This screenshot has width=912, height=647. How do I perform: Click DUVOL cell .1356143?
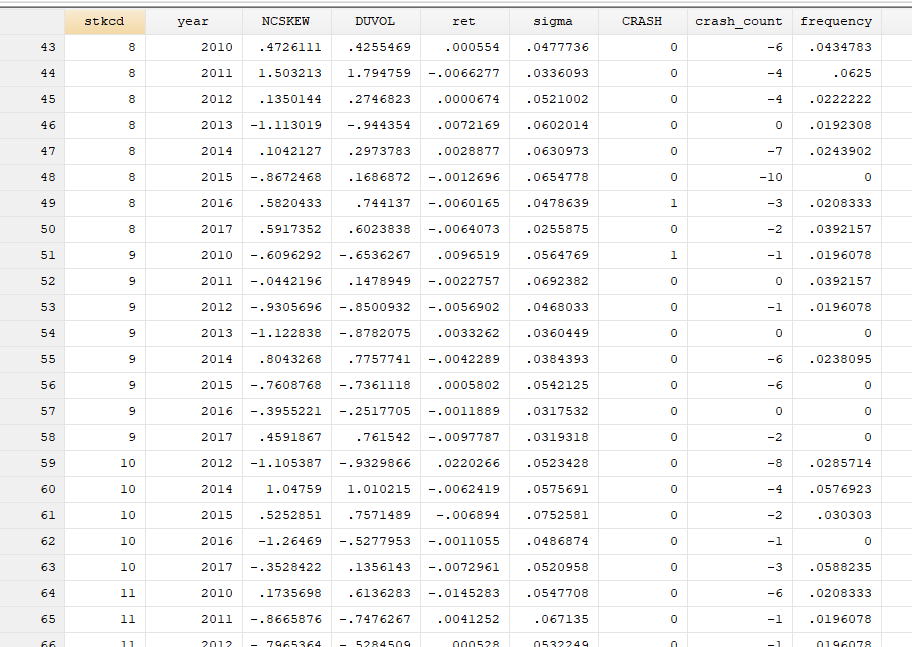[x=375, y=567]
